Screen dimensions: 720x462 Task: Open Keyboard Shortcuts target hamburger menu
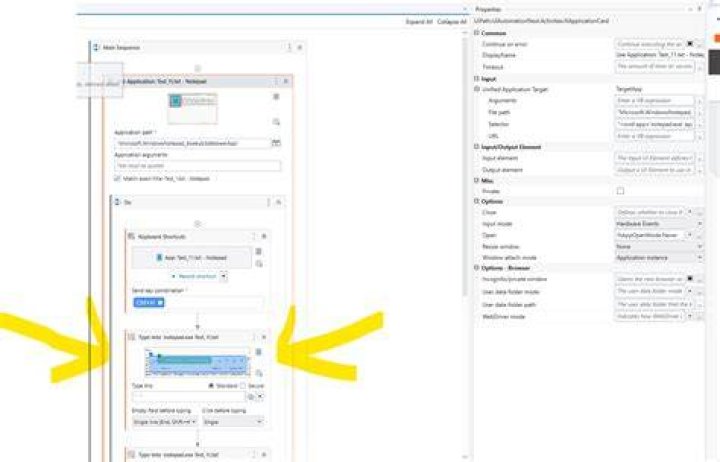point(259,251)
